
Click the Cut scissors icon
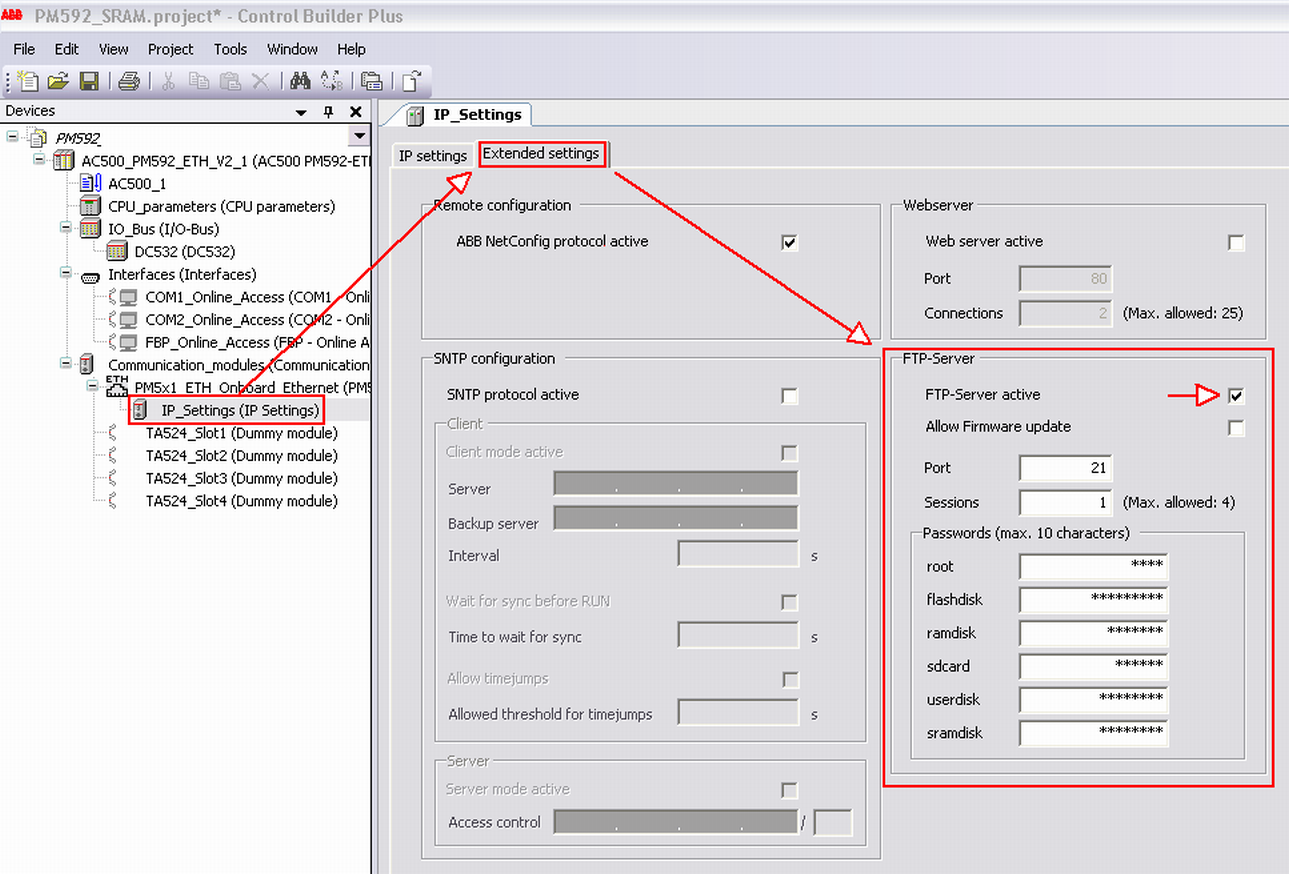tap(169, 81)
